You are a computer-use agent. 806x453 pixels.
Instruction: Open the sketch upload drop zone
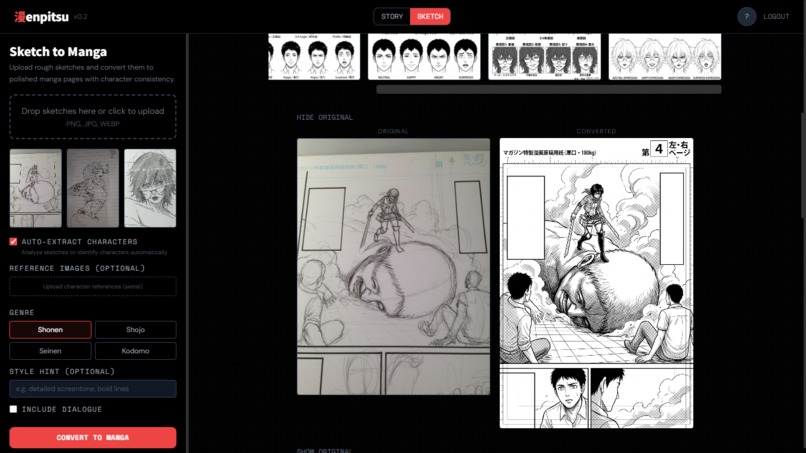(x=93, y=117)
